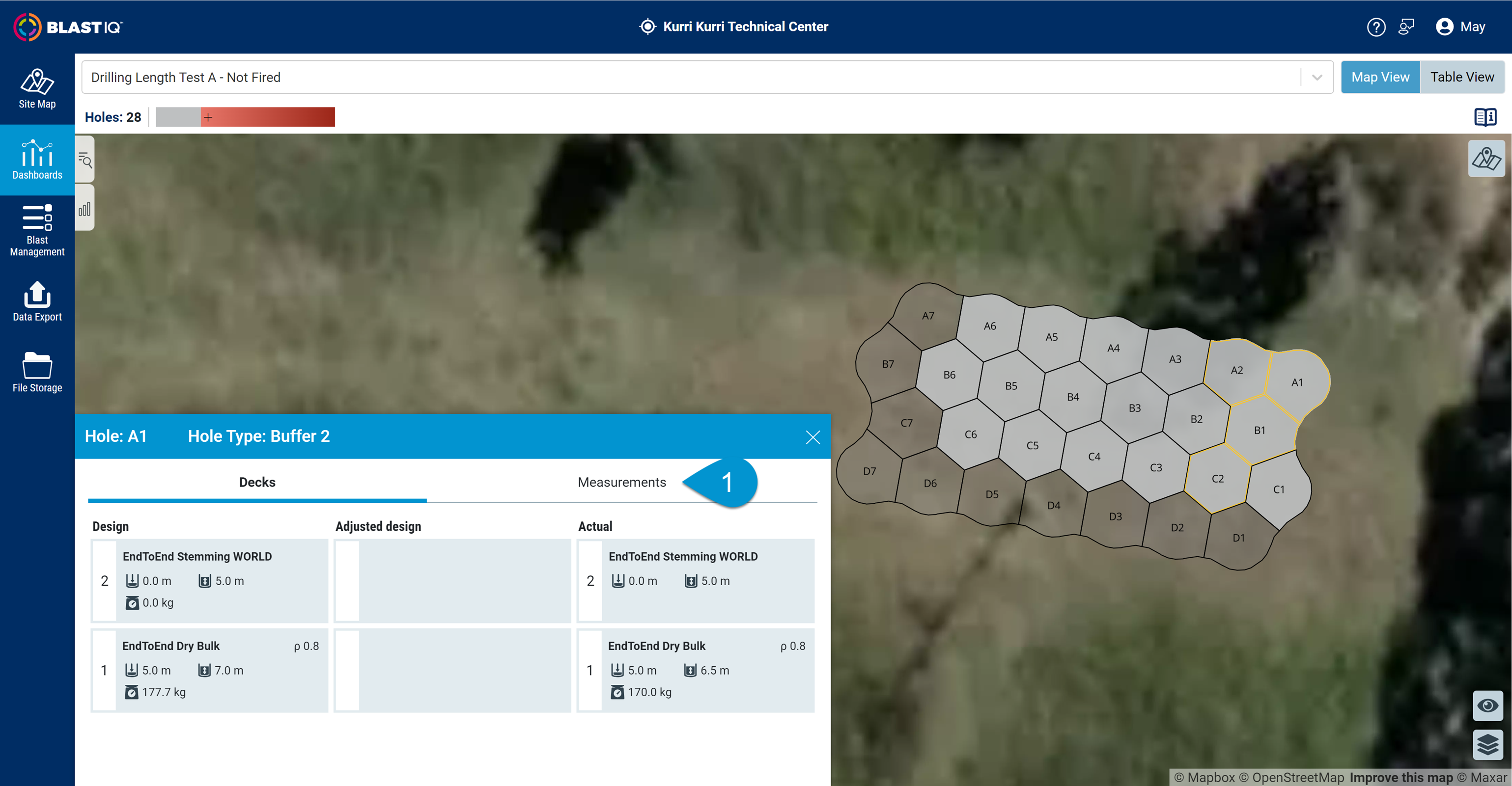
Task: Click the Holes: 28 count label
Action: click(112, 117)
